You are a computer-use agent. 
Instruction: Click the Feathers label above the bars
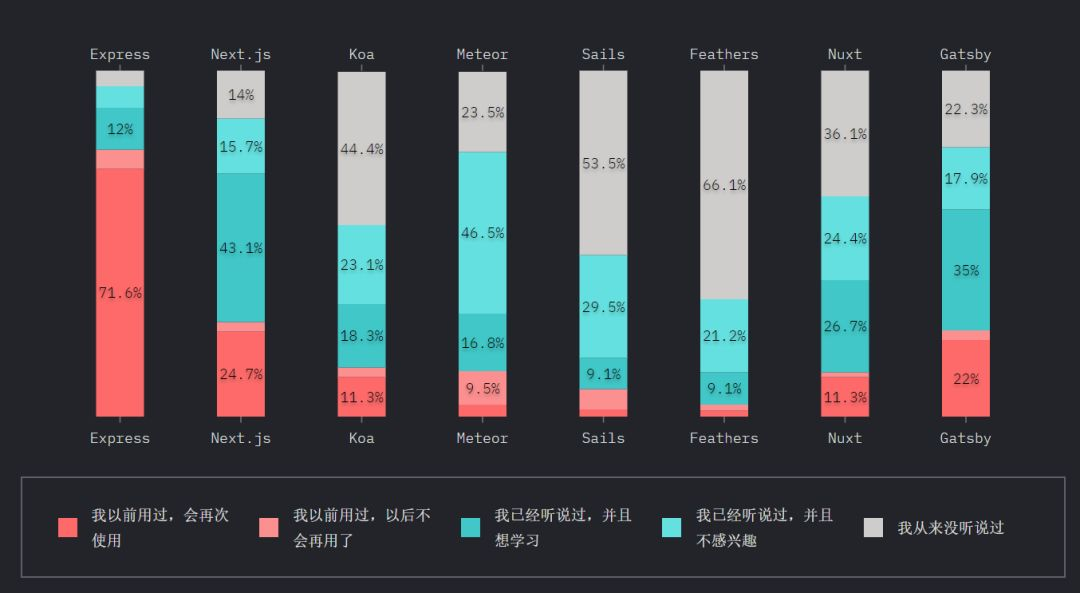pos(724,54)
